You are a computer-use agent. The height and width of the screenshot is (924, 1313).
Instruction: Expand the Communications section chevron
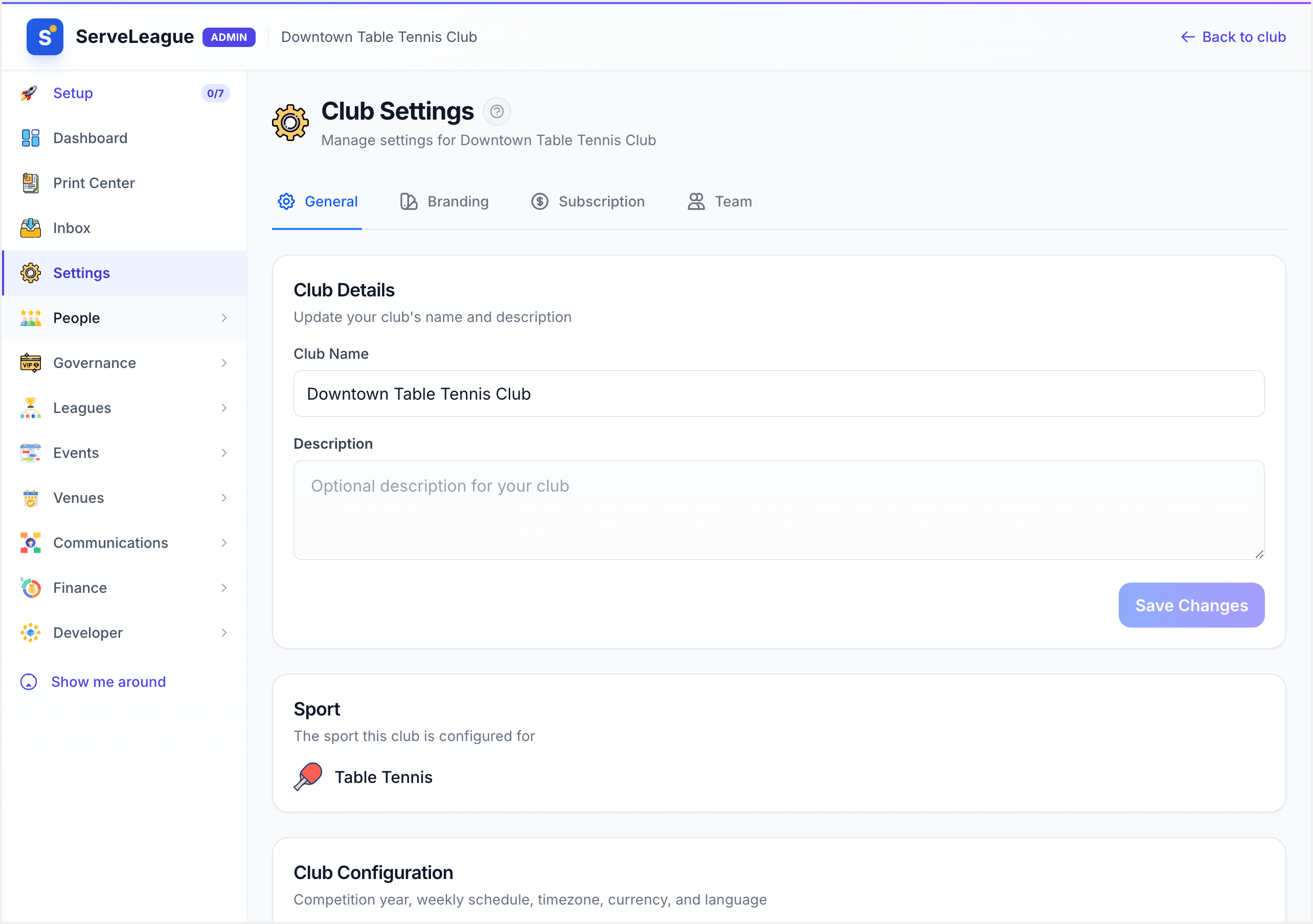(223, 543)
